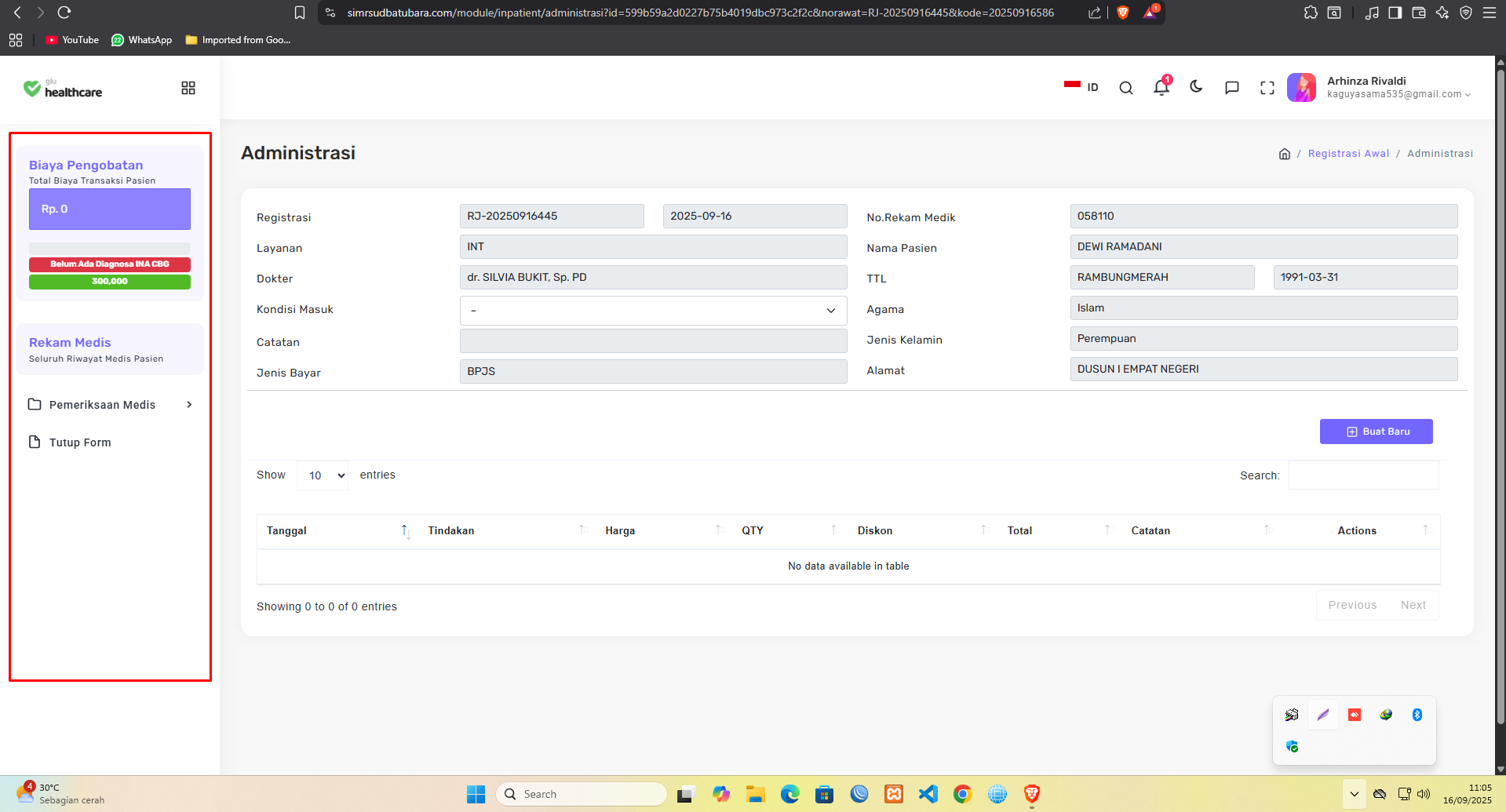Image resolution: width=1506 pixels, height=812 pixels.
Task: Open Brave shields lion icon
Action: coord(1123,13)
